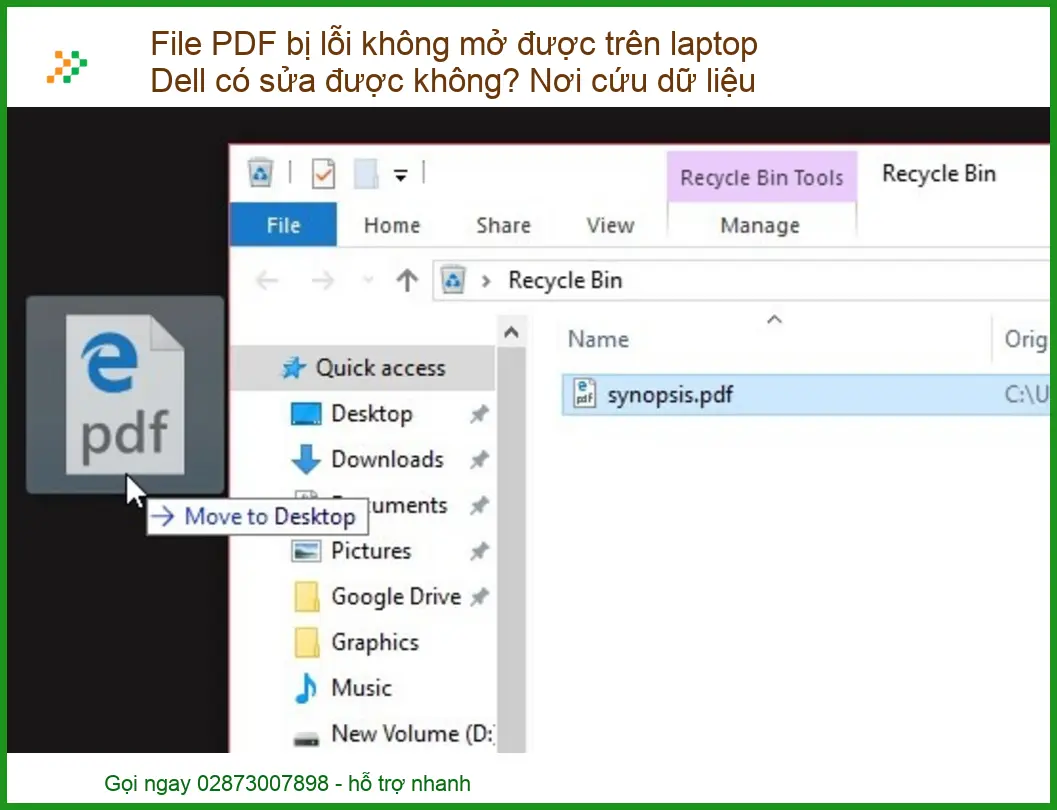This screenshot has height=810, width=1057.
Task: Unpin Desktop from Quick access
Action: (478, 413)
